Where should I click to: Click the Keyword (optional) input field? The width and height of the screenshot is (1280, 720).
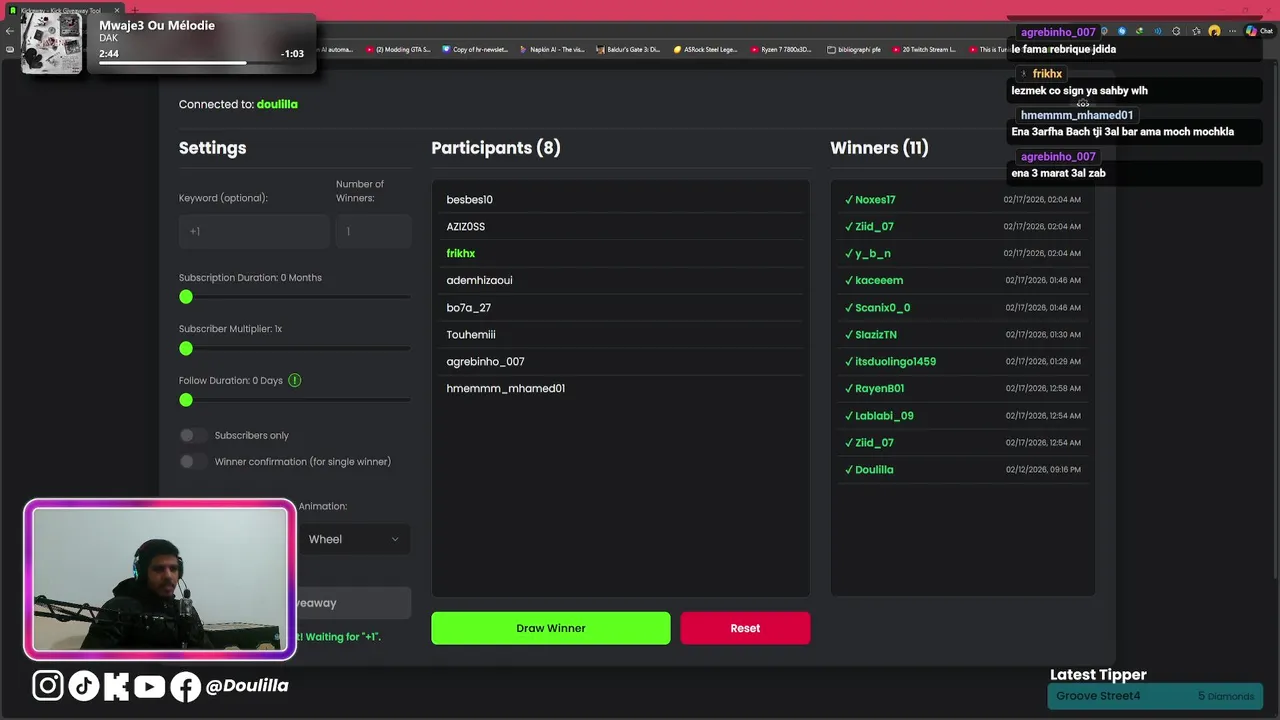point(254,231)
